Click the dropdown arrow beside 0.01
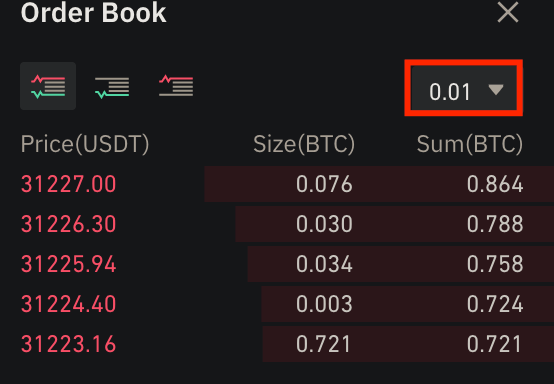The width and height of the screenshot is (554, 384). [x=496, y=90]
